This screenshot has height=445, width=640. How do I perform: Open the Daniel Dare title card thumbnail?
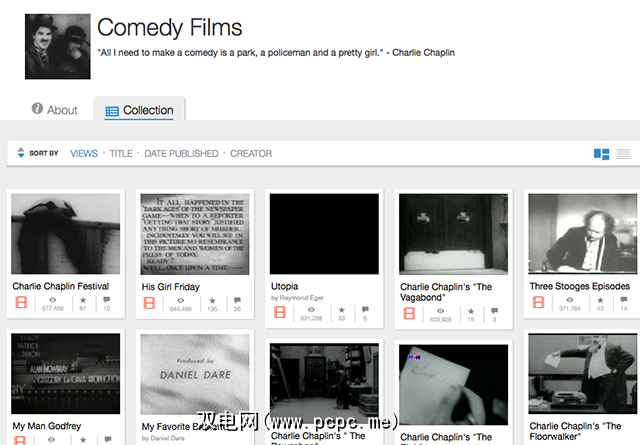pos(195,374)
